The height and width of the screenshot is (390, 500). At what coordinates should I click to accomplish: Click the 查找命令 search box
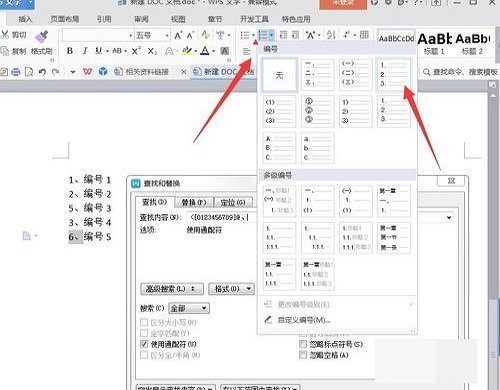tap(461, 72)
